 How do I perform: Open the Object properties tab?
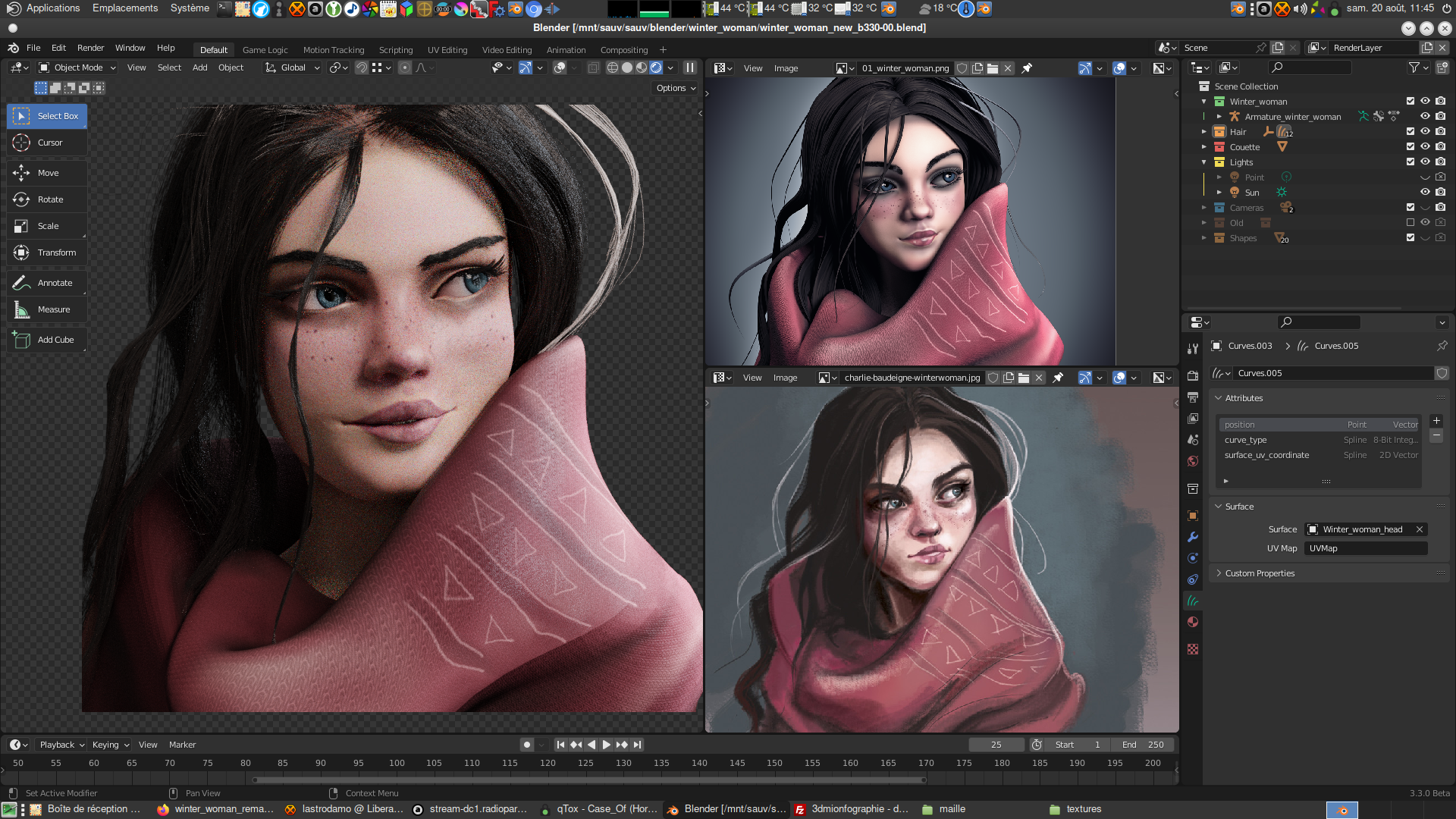click(x=1193, y=516)
